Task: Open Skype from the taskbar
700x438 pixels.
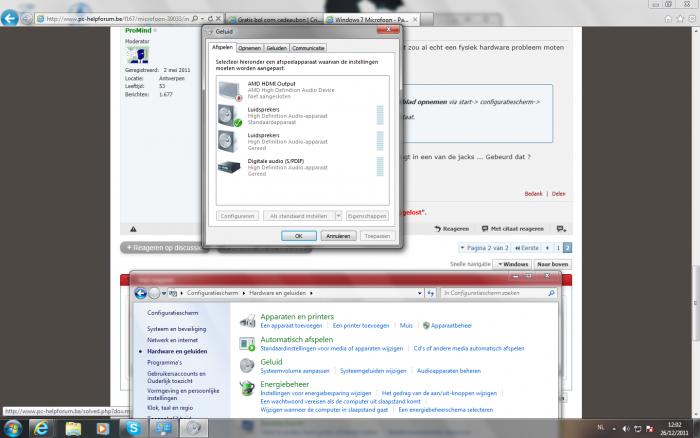Action: coord(133,429)
